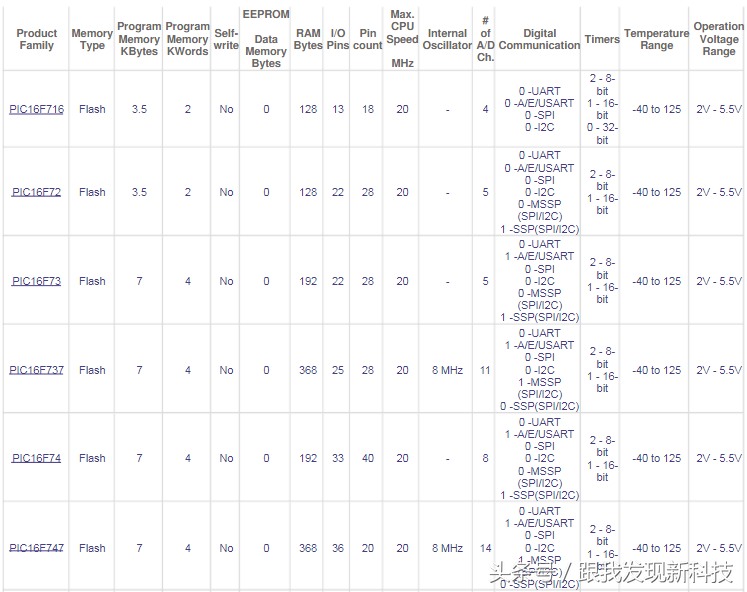Select I/O pins value 36 for PIC16F747

338,548
